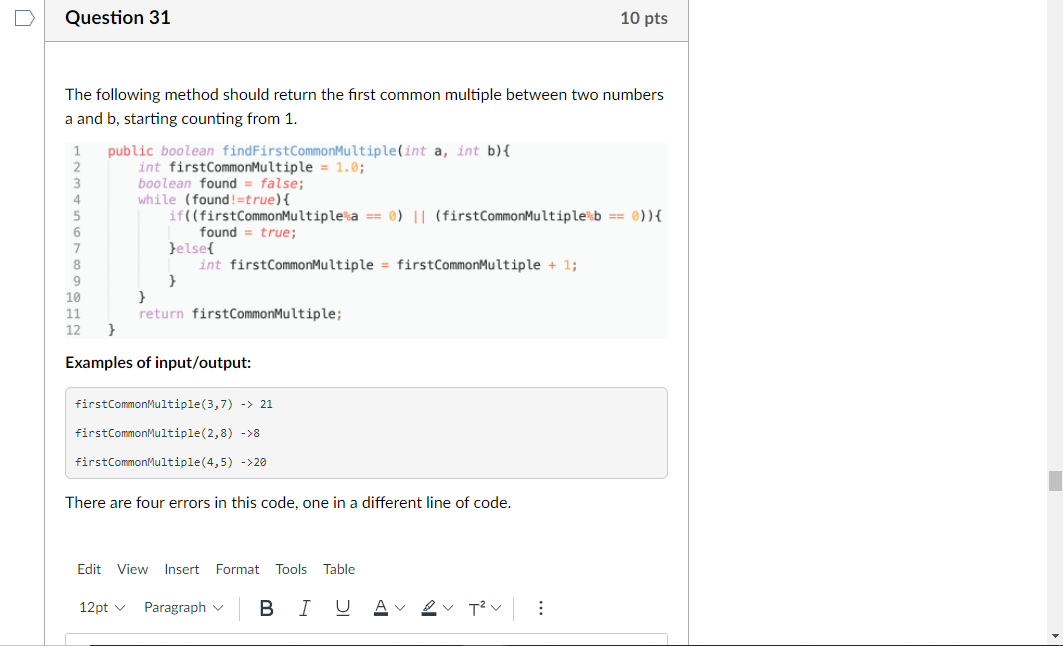
Task: Open the Tools menu
Action: (x=291, y=569)
